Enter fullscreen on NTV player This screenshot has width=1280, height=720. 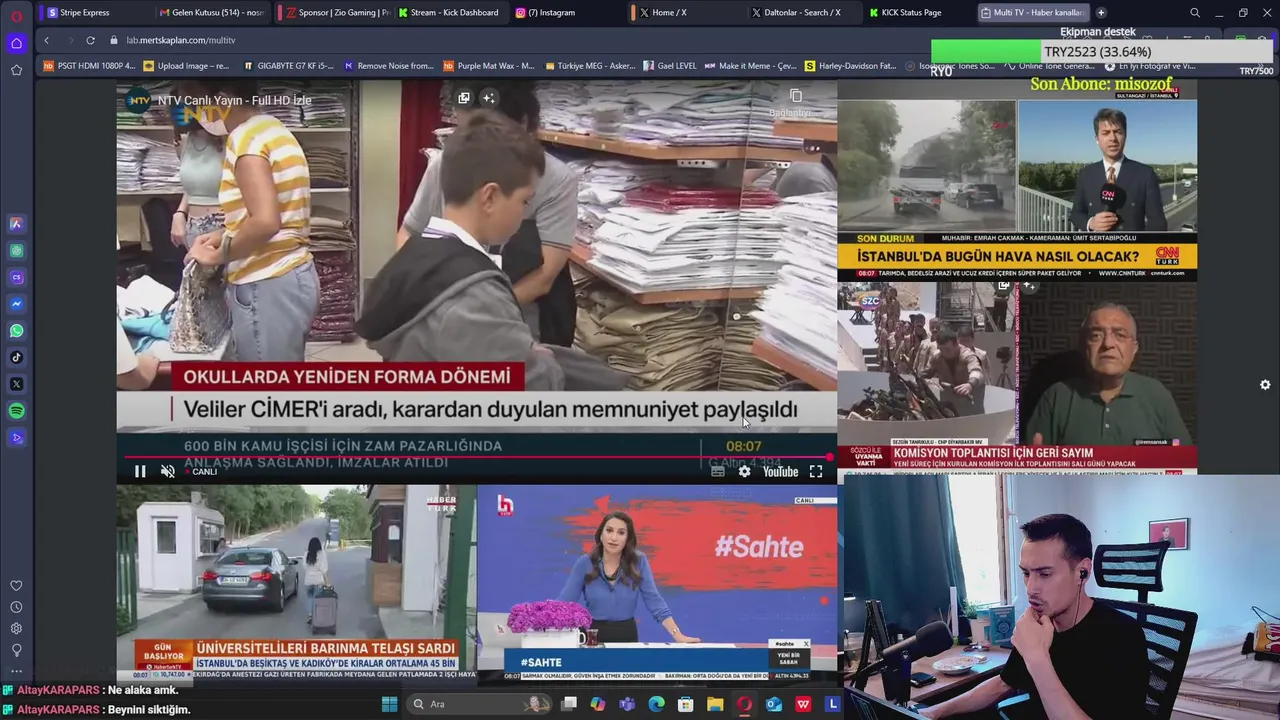[x=816, y=472]
